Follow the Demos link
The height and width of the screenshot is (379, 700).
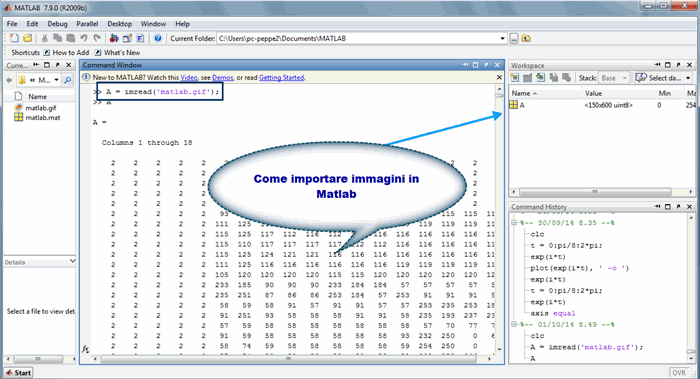tap(223, 78)
